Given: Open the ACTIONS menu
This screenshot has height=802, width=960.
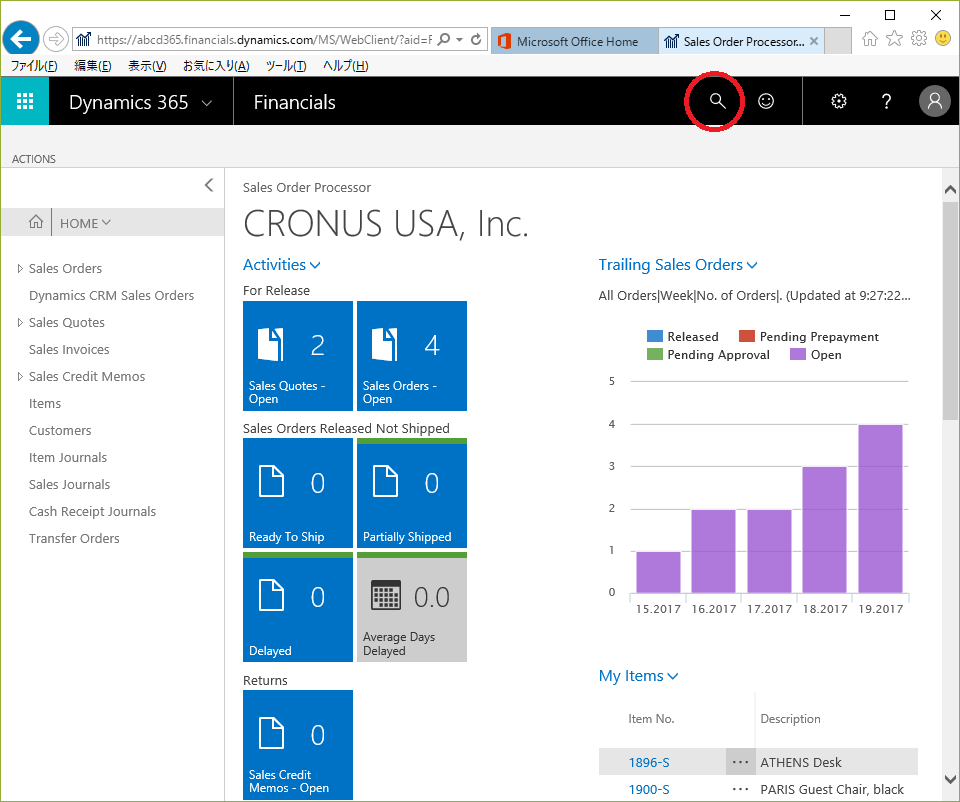Looking at the screenshot, I should [34, 159].
